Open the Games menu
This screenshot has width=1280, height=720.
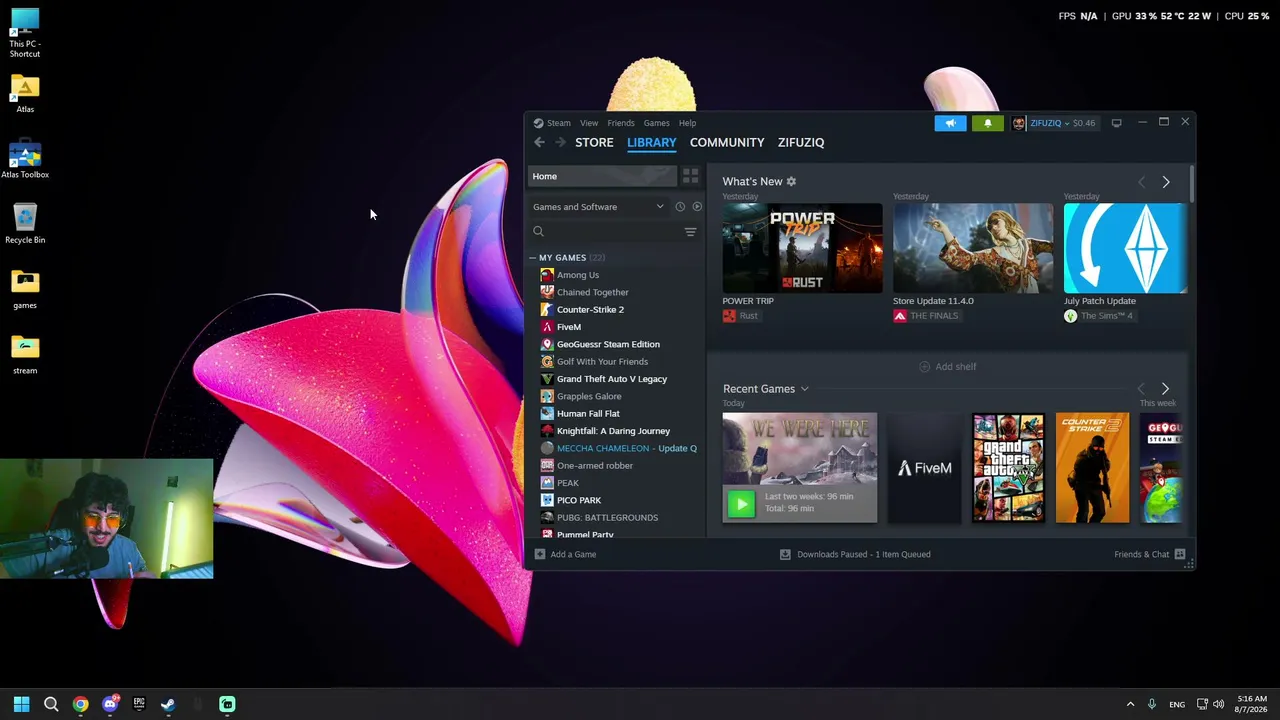(656, 123)
